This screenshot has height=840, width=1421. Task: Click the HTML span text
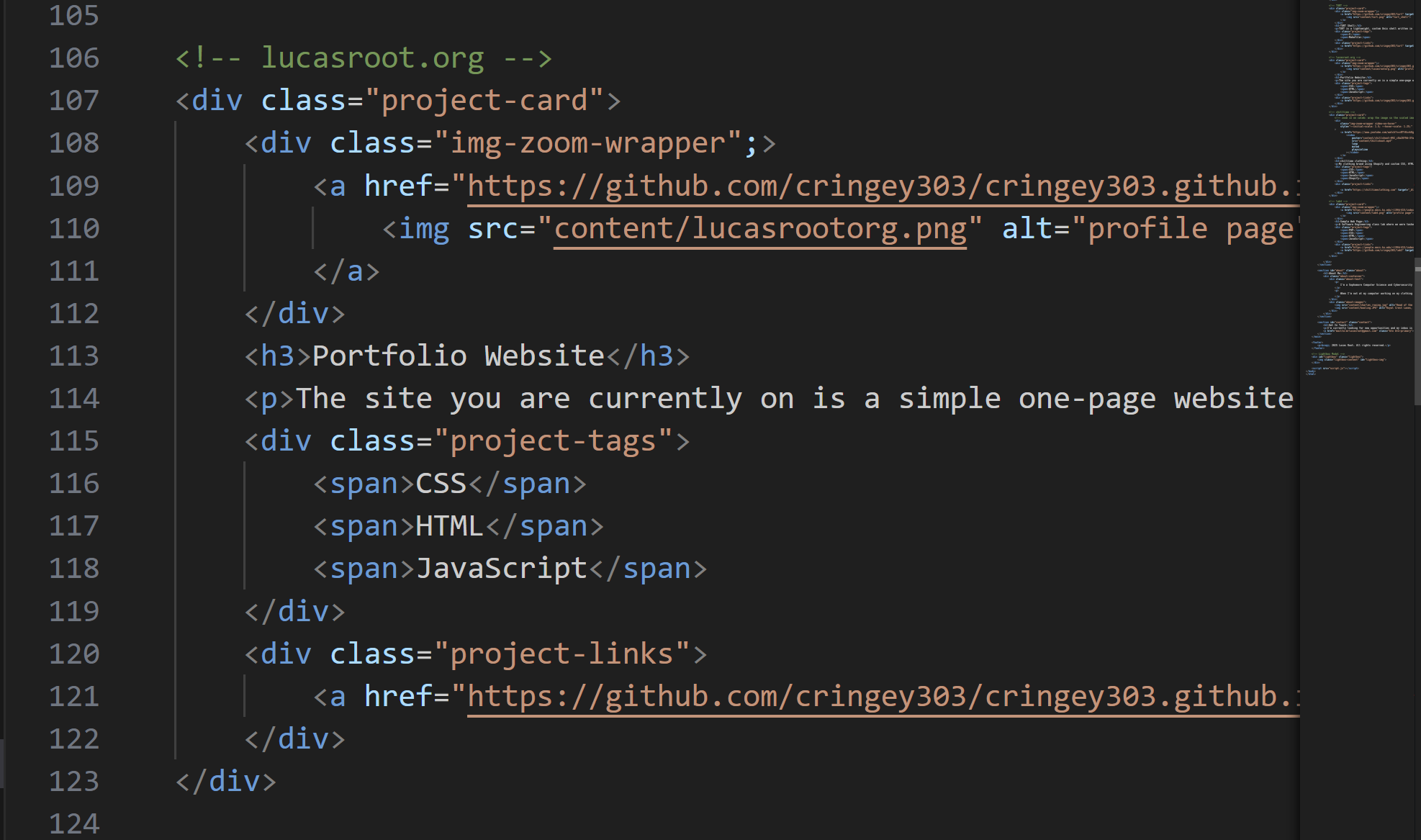point(449,526)
